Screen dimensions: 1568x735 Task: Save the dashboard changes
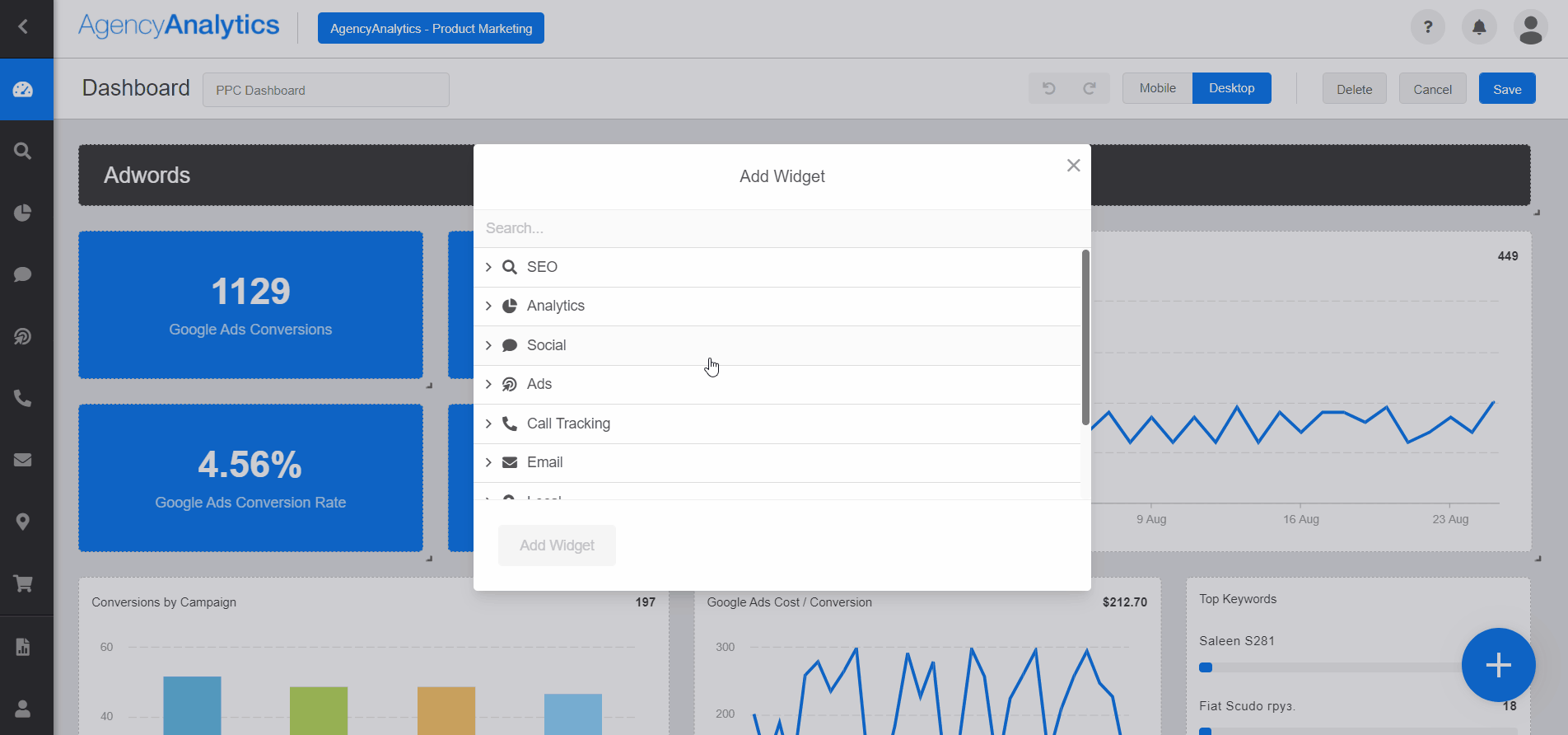pyautogui.click(x=1506, y=89)
